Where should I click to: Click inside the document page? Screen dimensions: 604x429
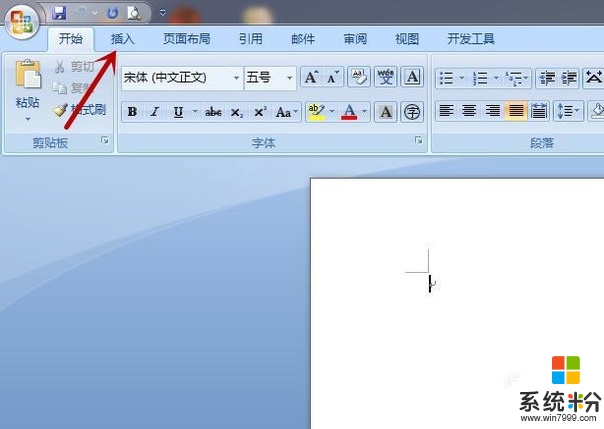457,303
